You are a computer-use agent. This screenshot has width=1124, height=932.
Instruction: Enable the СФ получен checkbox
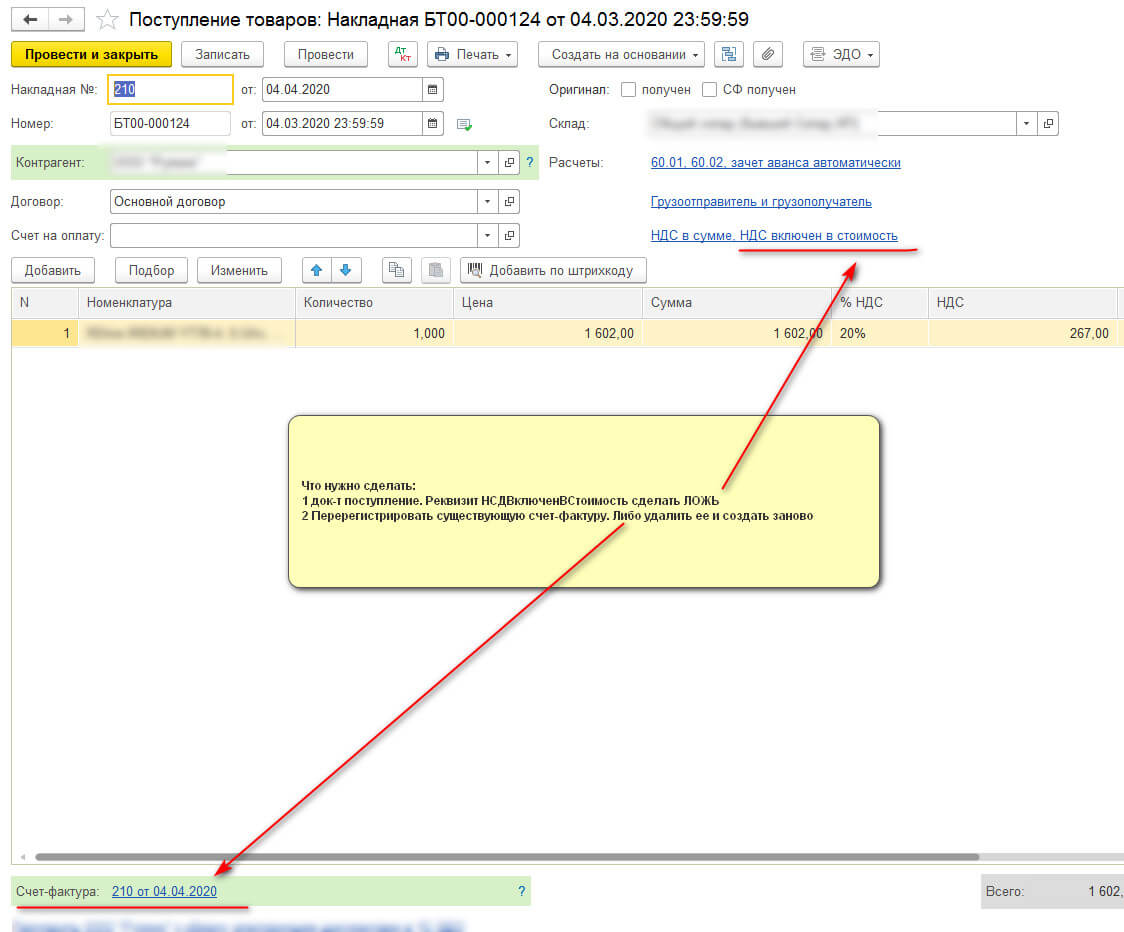click(710, 89)
